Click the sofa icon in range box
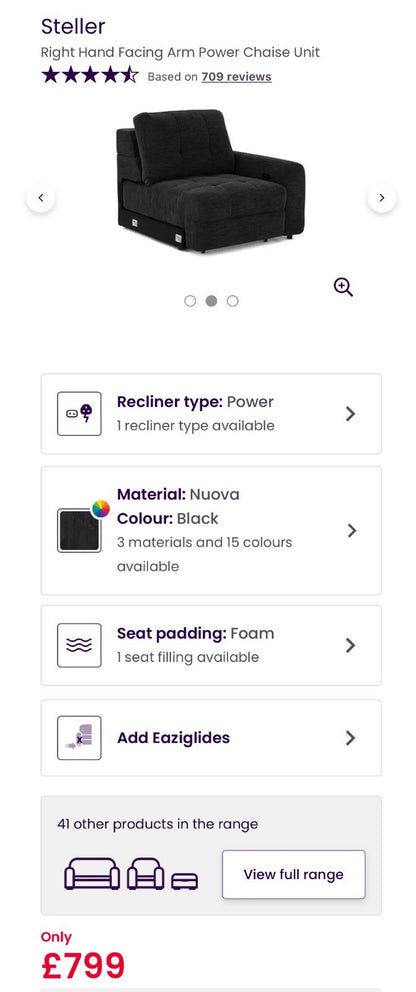416x992 pixels. [x=92, y=874]
